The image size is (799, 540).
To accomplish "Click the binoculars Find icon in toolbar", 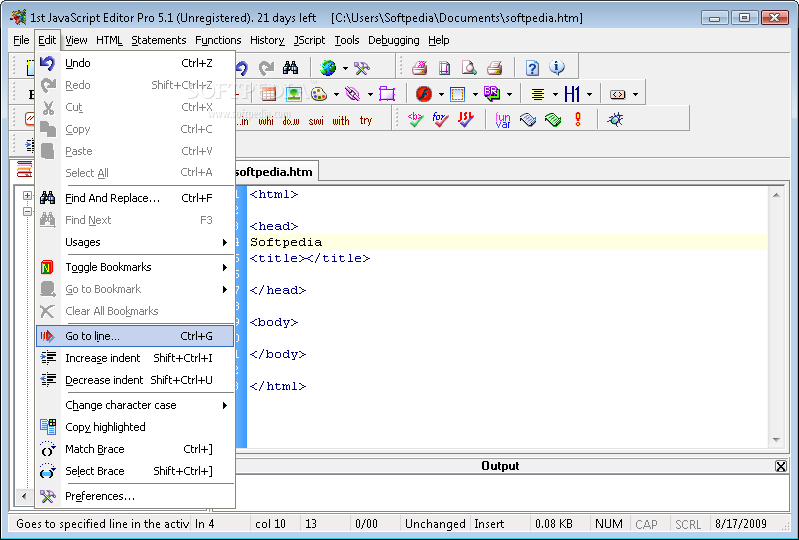I will (x=290, y=67).
